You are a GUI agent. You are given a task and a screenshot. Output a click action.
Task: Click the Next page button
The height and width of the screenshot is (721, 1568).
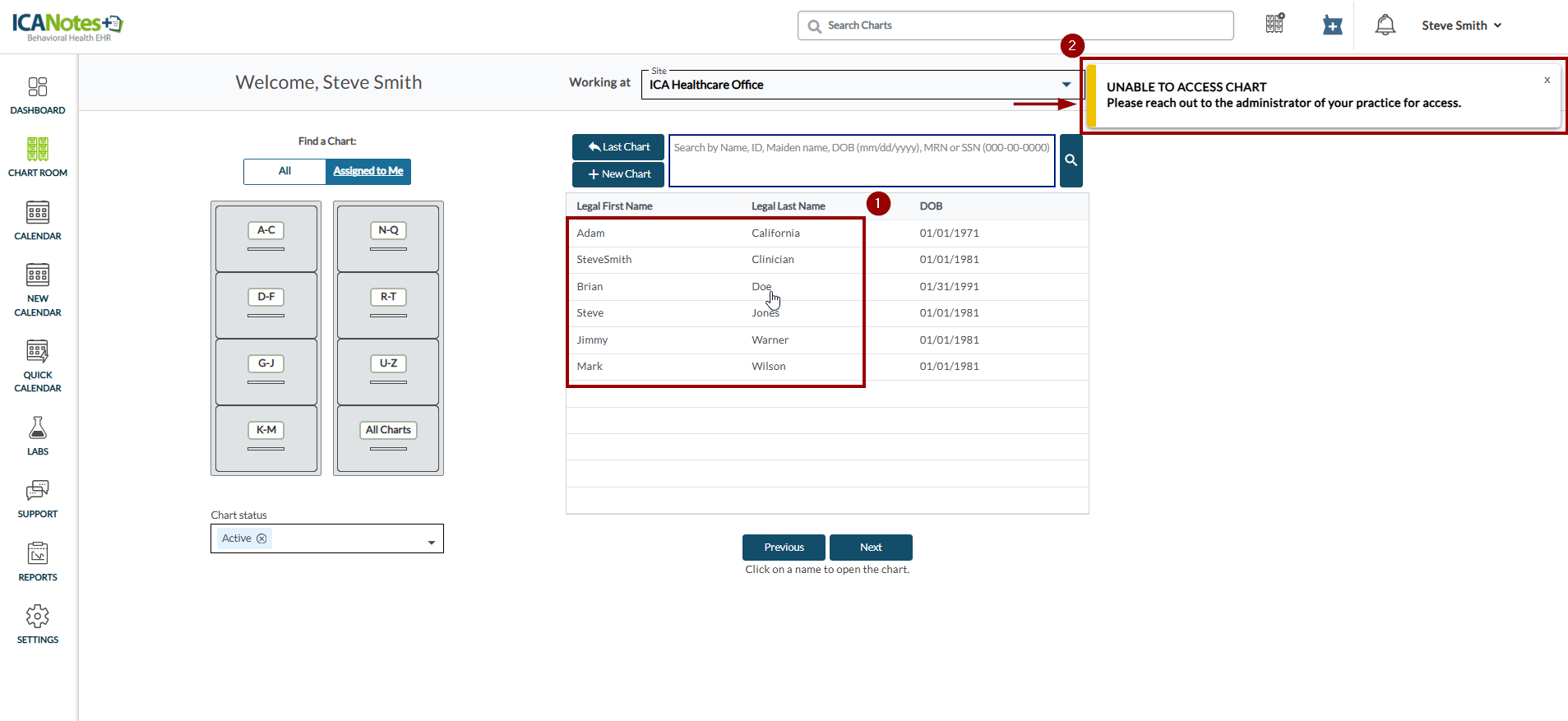[870, 548]
